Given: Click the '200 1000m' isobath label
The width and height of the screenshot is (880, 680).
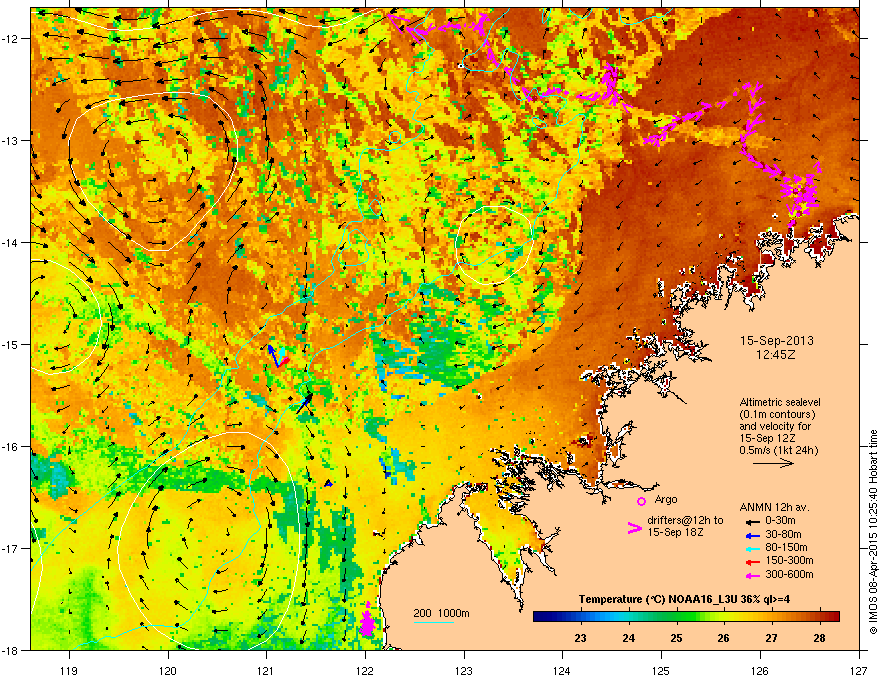Looking at the screenshot, I should (442, 613).
